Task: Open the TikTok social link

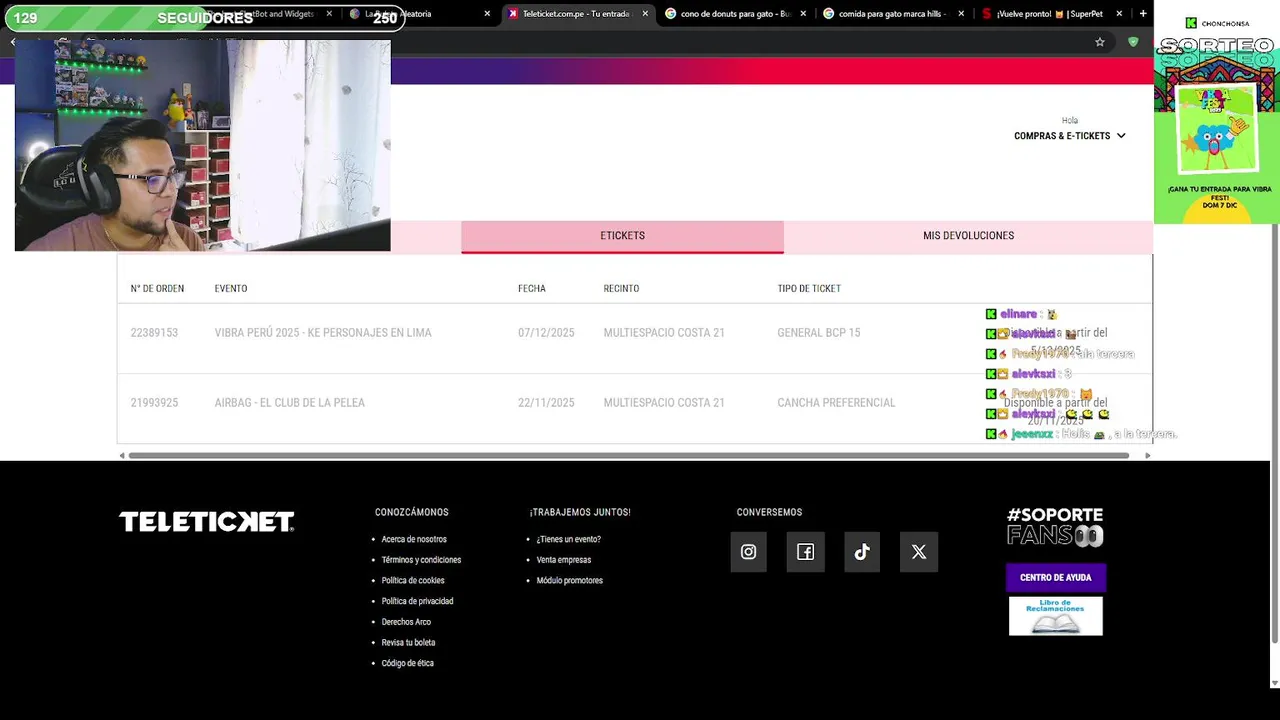Action: click(x=862, y=552)
